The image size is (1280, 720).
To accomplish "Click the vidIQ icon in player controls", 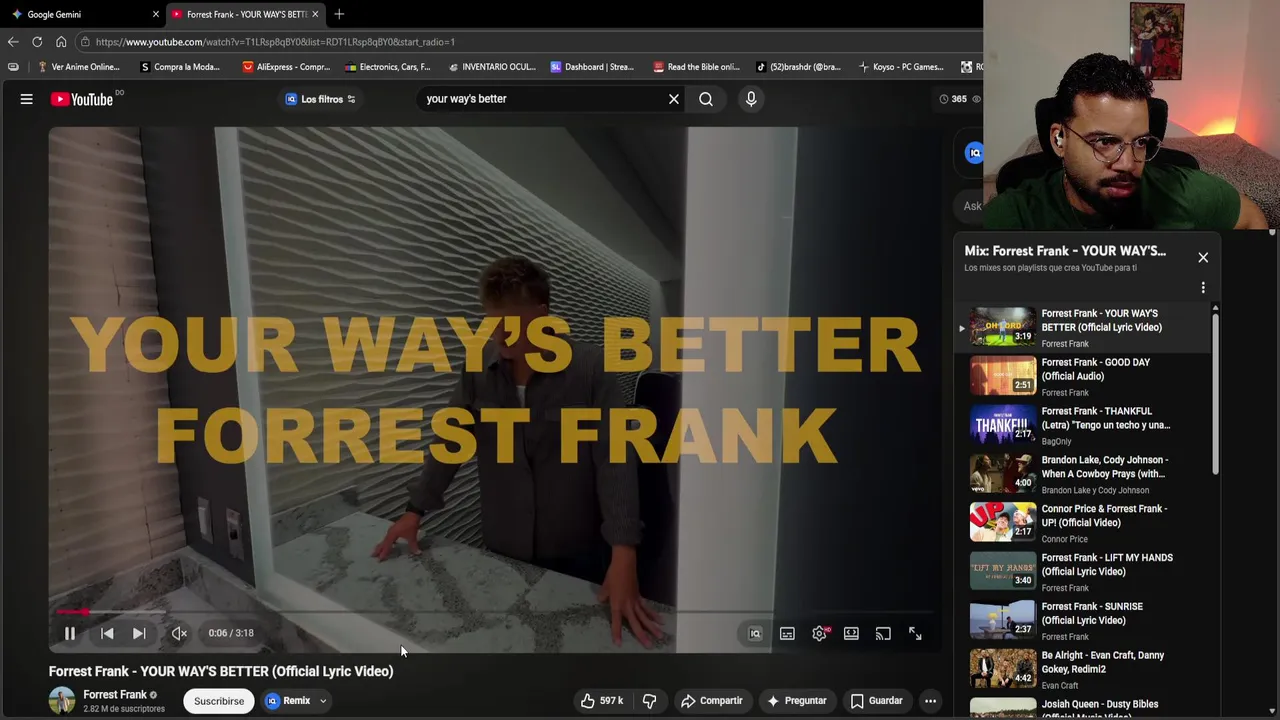I will point(755,633).
